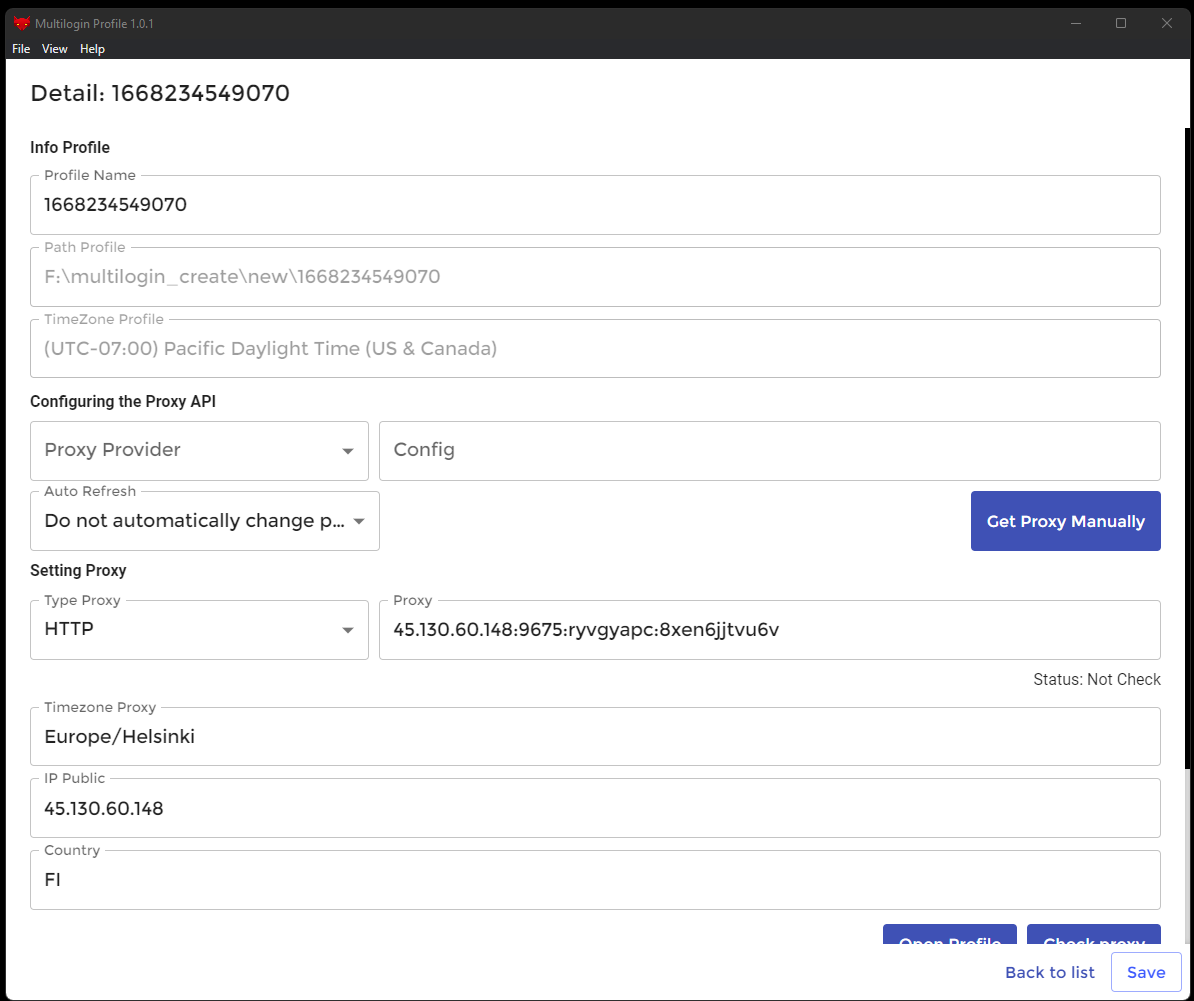Click the Setting Proxy section label

click(78, 571)
